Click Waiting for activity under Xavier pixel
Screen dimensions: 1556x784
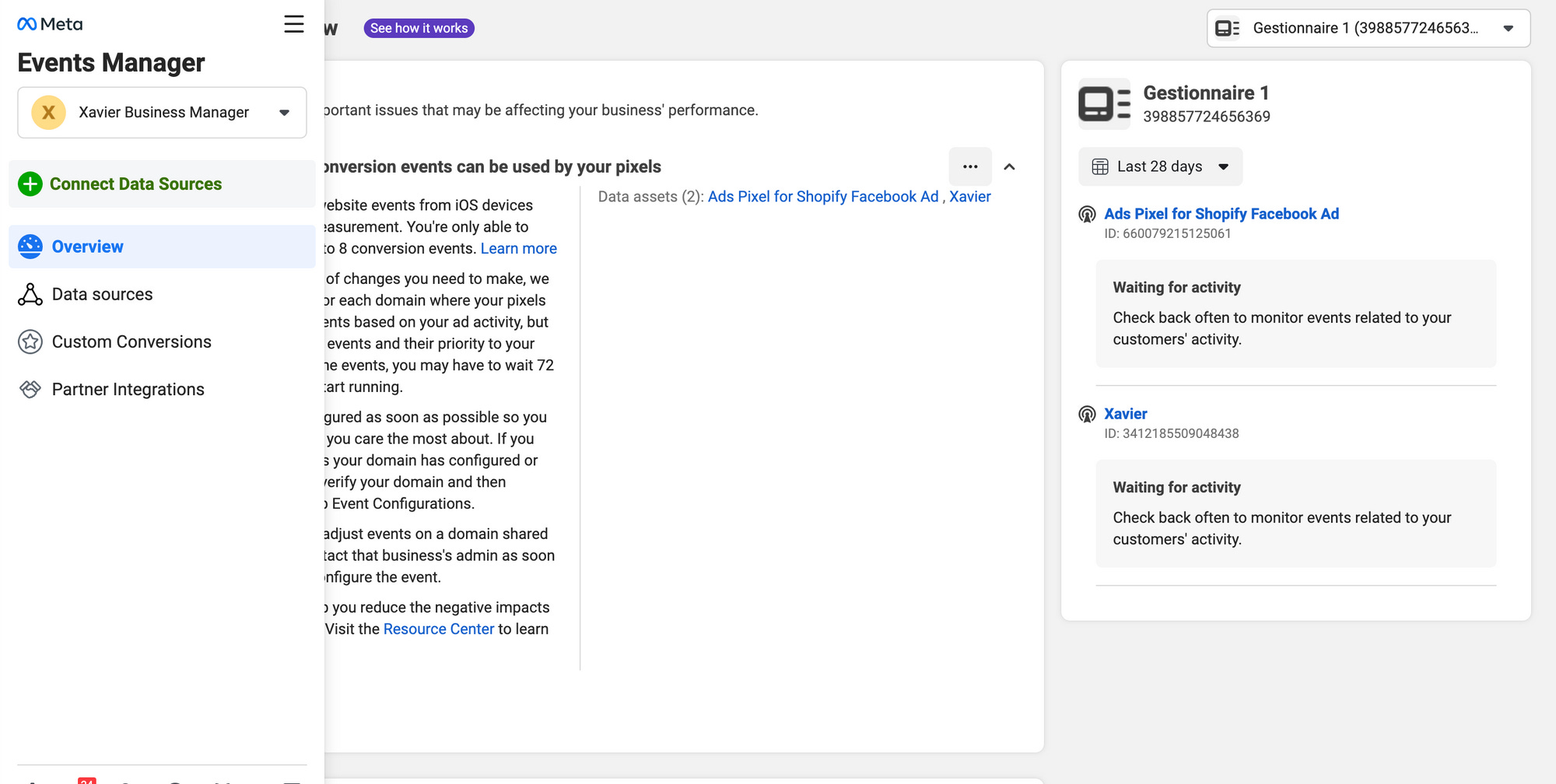click(x=1176, y=487)
